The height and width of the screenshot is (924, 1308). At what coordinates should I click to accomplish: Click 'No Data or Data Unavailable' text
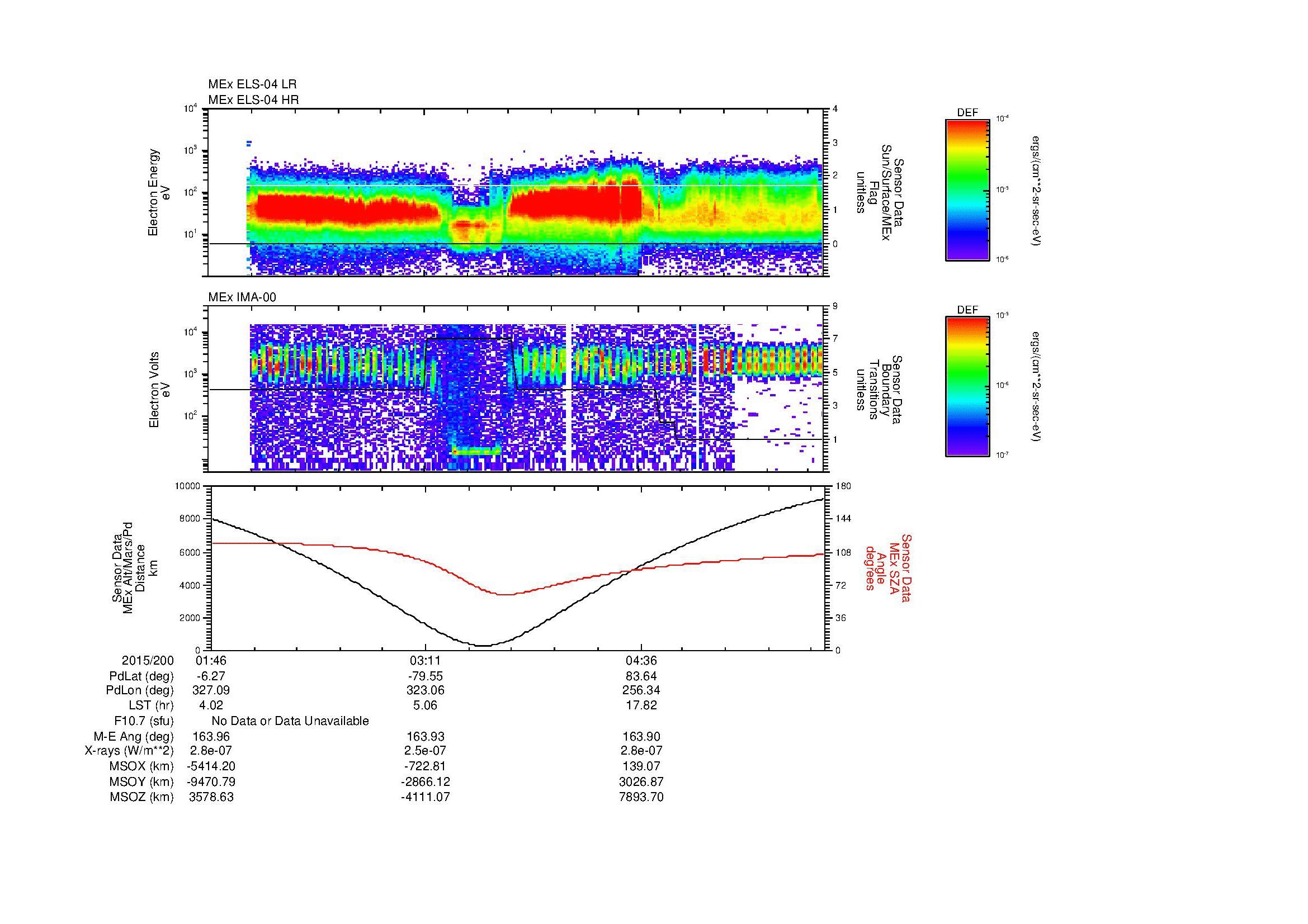click(290, 721)
